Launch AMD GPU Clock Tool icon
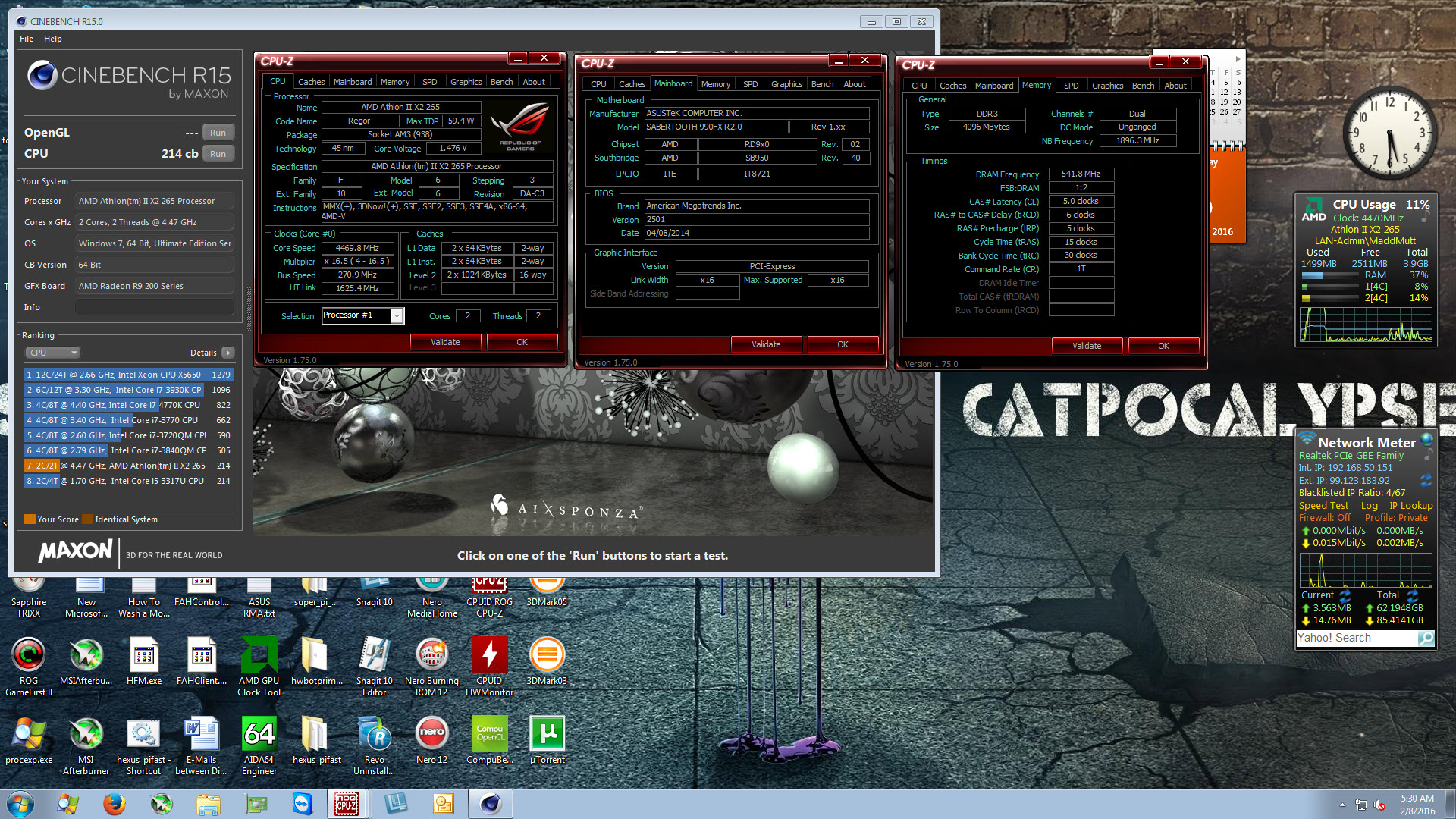The width and height of the screenshot is (1456, 819). coord(259,666)
